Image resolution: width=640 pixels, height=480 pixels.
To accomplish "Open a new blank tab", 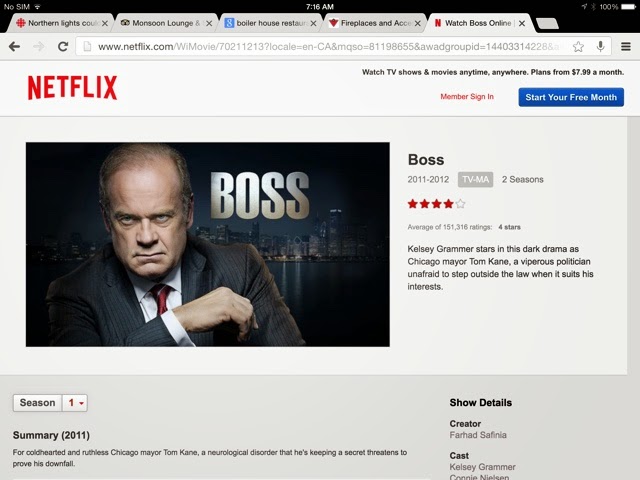I will (547, 24).
